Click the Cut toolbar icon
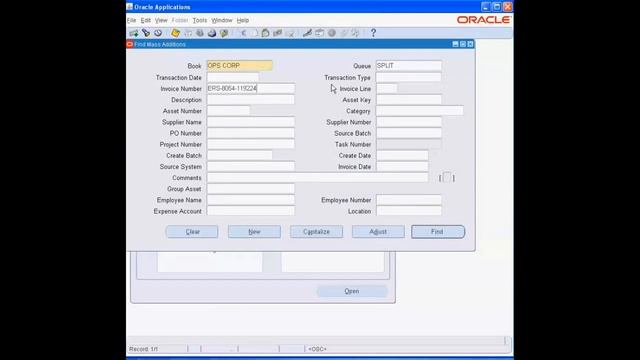 tap(242, 33)
